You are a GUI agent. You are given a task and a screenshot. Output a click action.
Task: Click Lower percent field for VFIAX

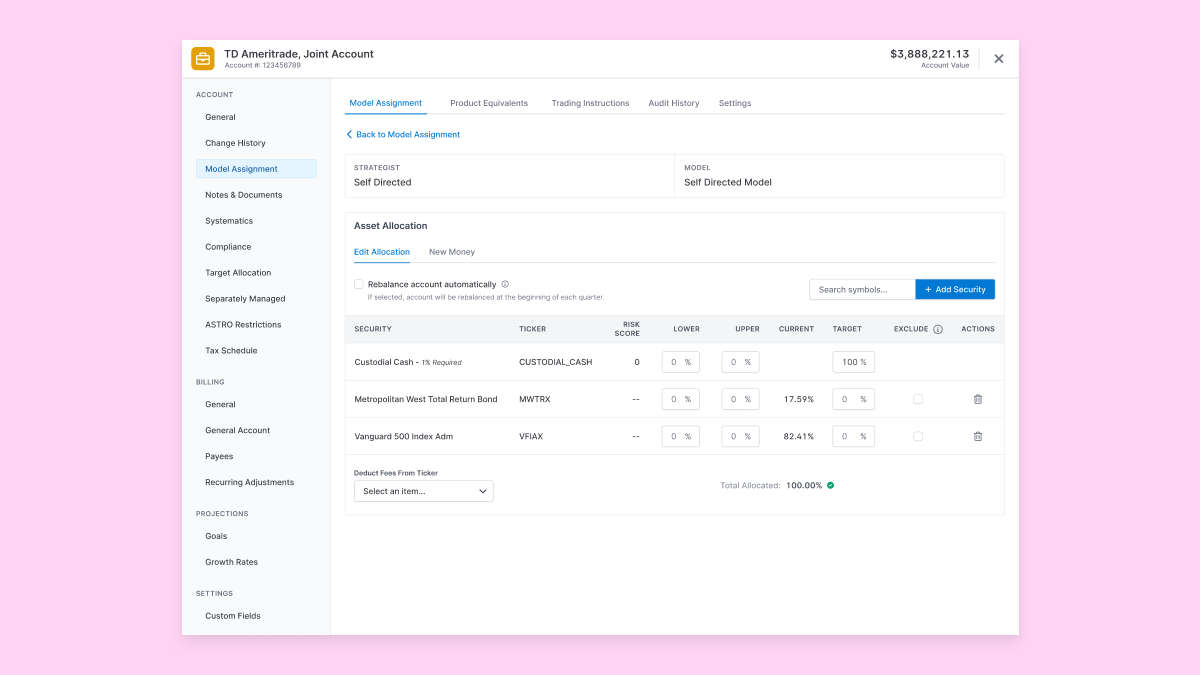coord(681,436)
